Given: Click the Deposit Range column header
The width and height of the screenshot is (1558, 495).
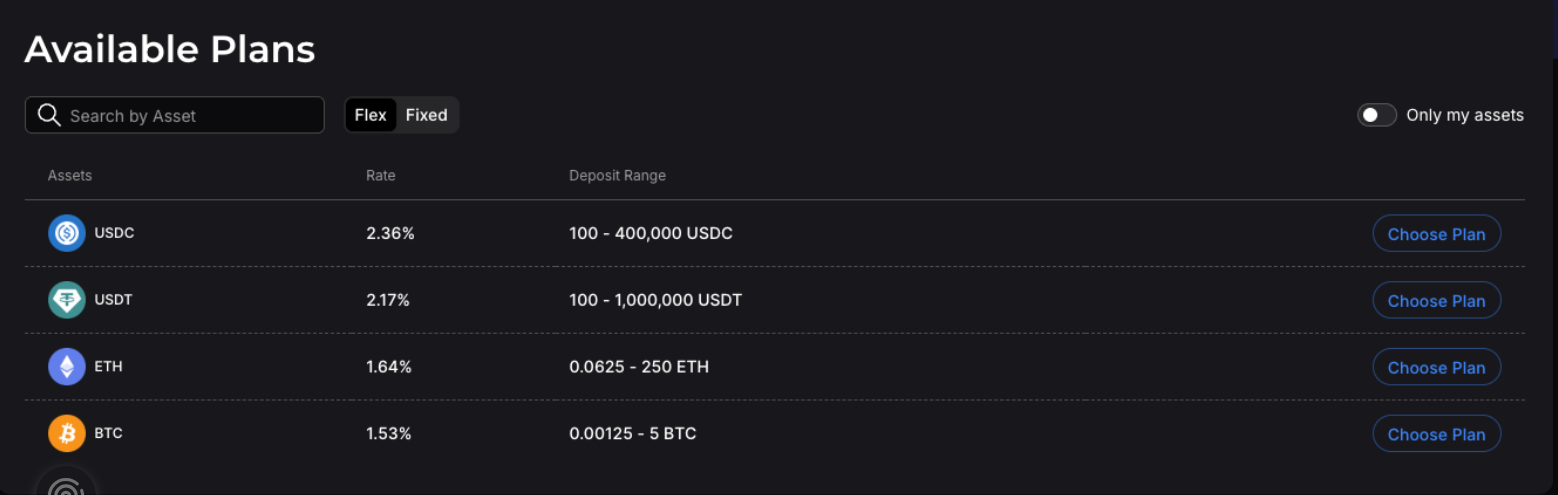Looking at the screenshot, I should click(x=617, y=175).
